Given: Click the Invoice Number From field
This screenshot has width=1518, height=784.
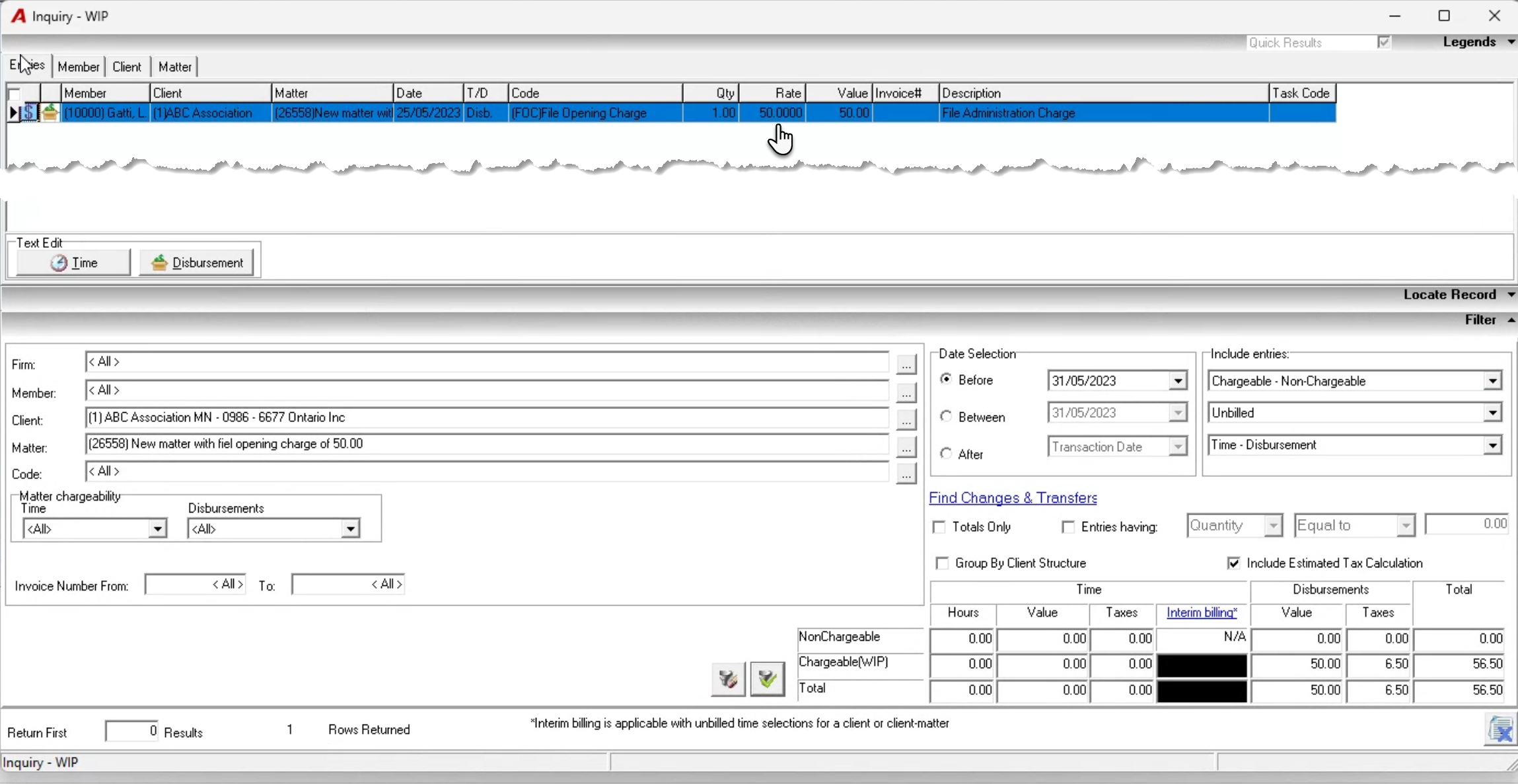Looking at the screenshot, I should pos(196,585).
